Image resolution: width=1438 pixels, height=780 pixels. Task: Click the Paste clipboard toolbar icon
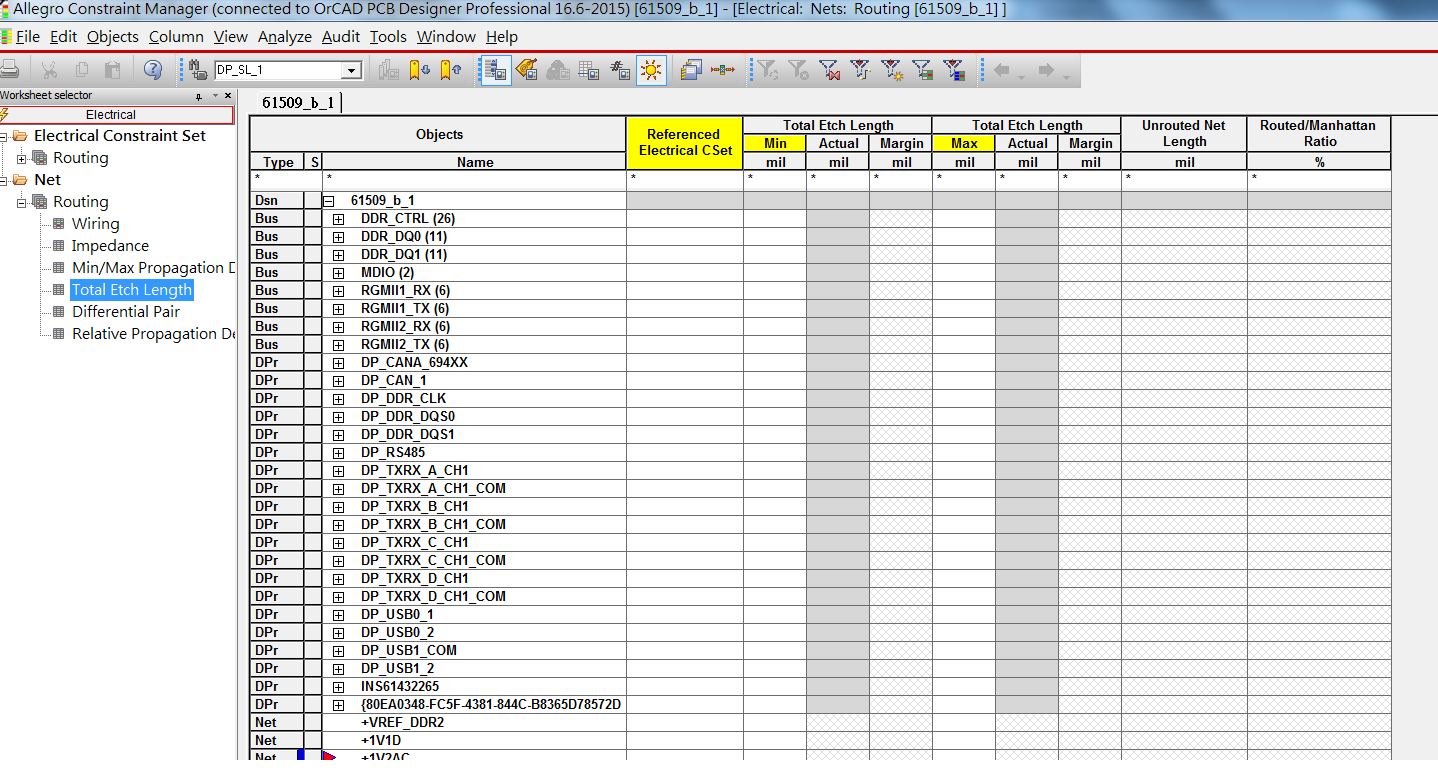coord(113,70)
